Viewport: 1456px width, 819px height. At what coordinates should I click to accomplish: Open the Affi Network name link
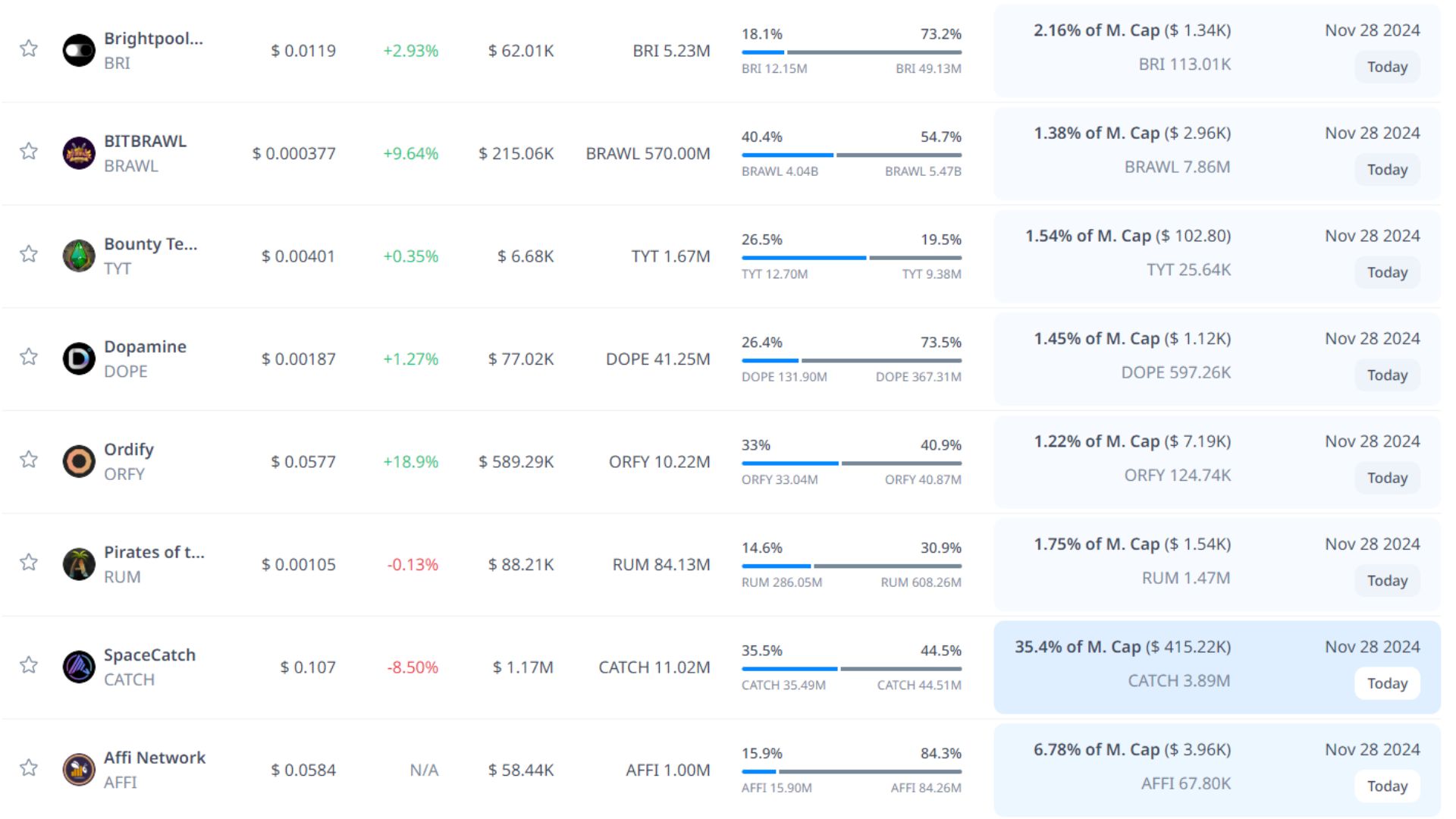[155, 758]
